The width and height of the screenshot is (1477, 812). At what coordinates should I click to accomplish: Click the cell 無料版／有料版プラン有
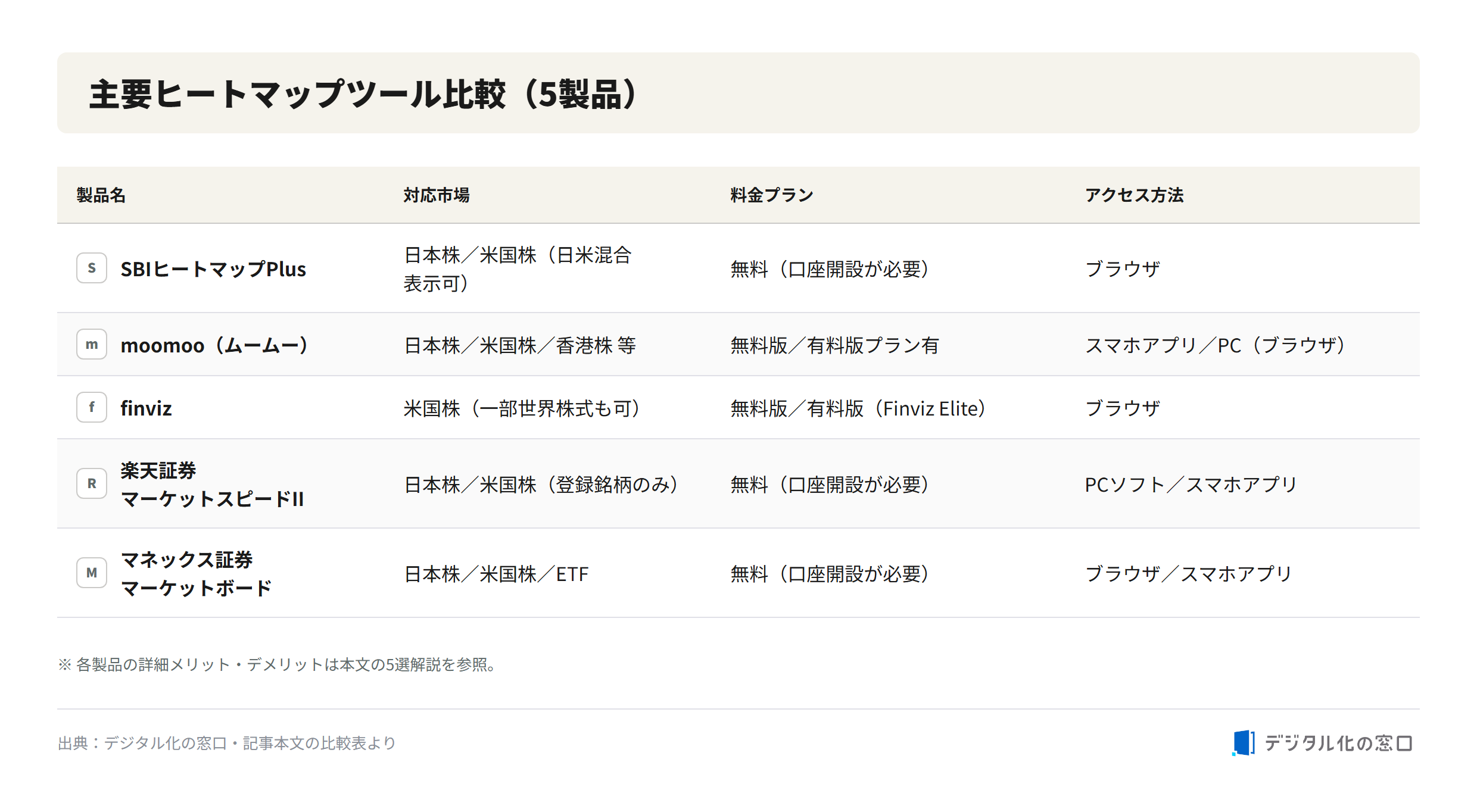click(834, 345)
